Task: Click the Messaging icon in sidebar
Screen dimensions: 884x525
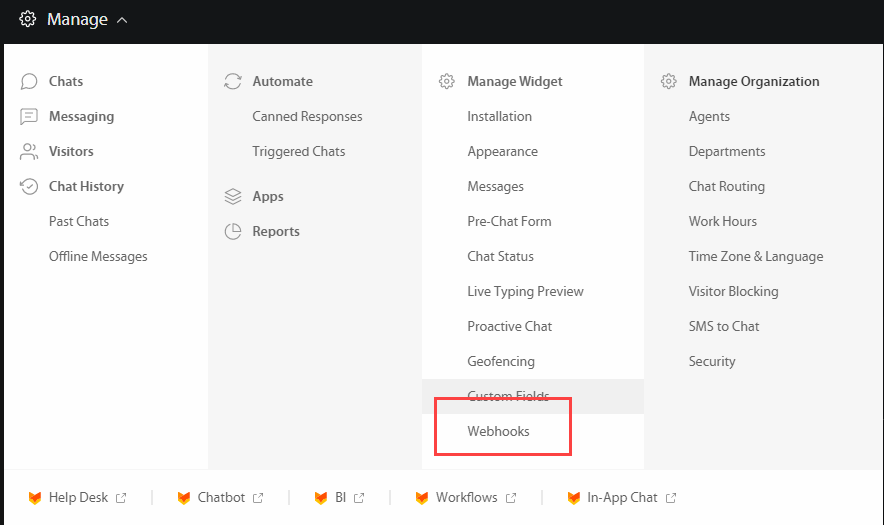Action: (30, 117)
